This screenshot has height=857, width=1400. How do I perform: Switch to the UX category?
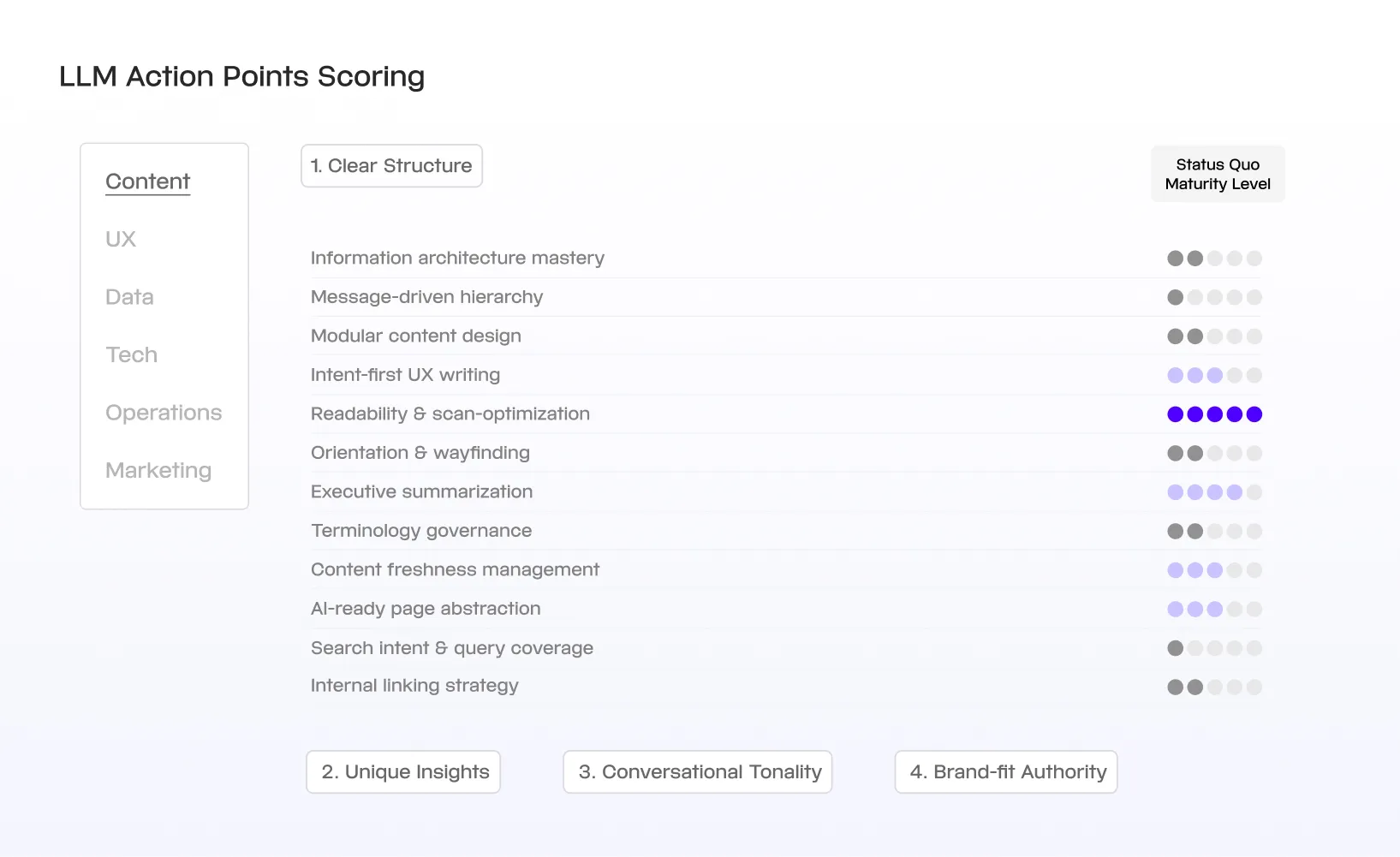[x=121, y=239]
